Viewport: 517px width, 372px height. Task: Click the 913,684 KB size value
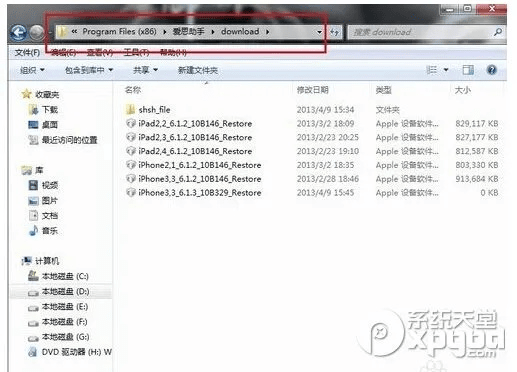(477, 179)
